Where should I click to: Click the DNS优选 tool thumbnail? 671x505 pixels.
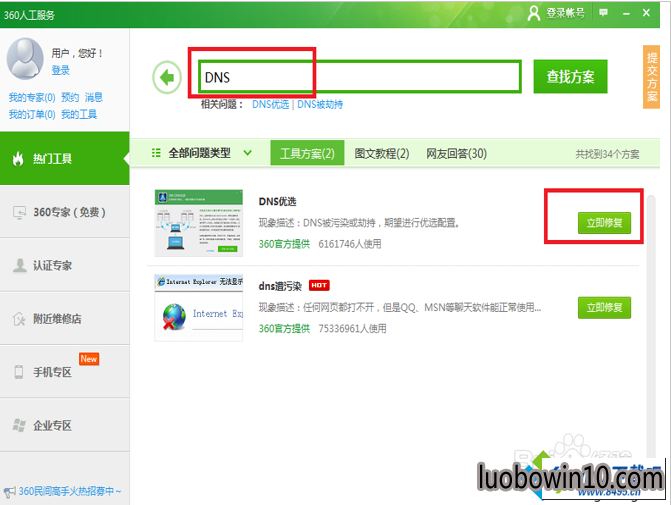click(x=199, y=223)
